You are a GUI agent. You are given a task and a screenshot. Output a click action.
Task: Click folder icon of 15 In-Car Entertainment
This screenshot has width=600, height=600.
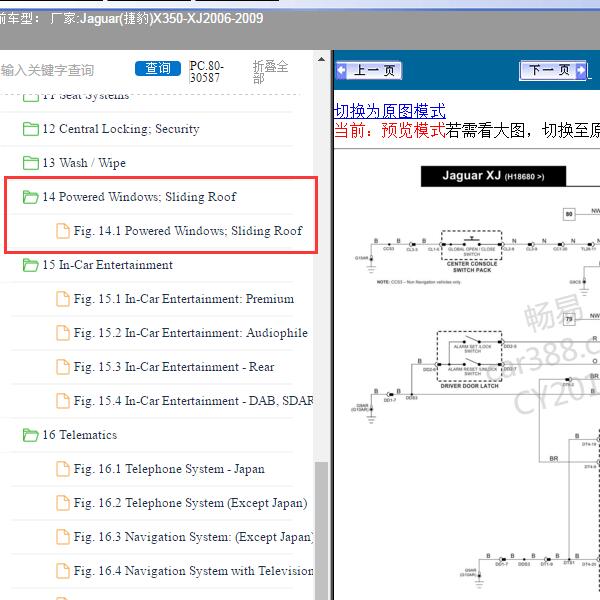click(31, 265)
